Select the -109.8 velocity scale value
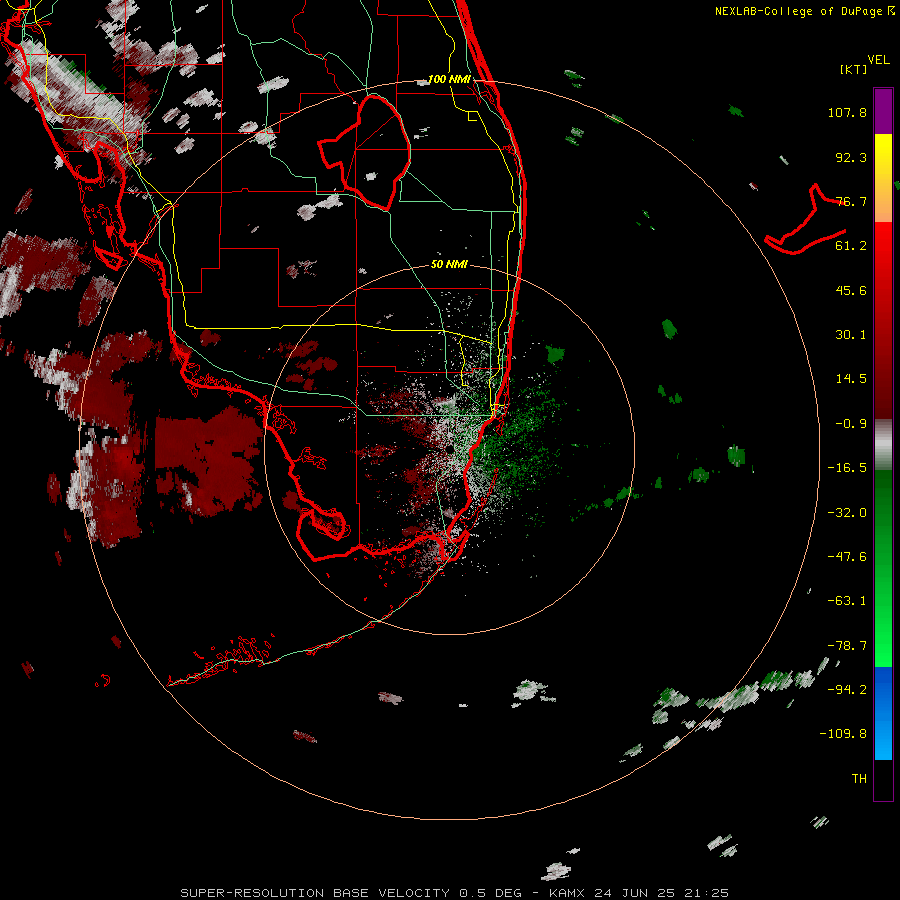The height and width of the screenshot is (900, 900). 843,734
